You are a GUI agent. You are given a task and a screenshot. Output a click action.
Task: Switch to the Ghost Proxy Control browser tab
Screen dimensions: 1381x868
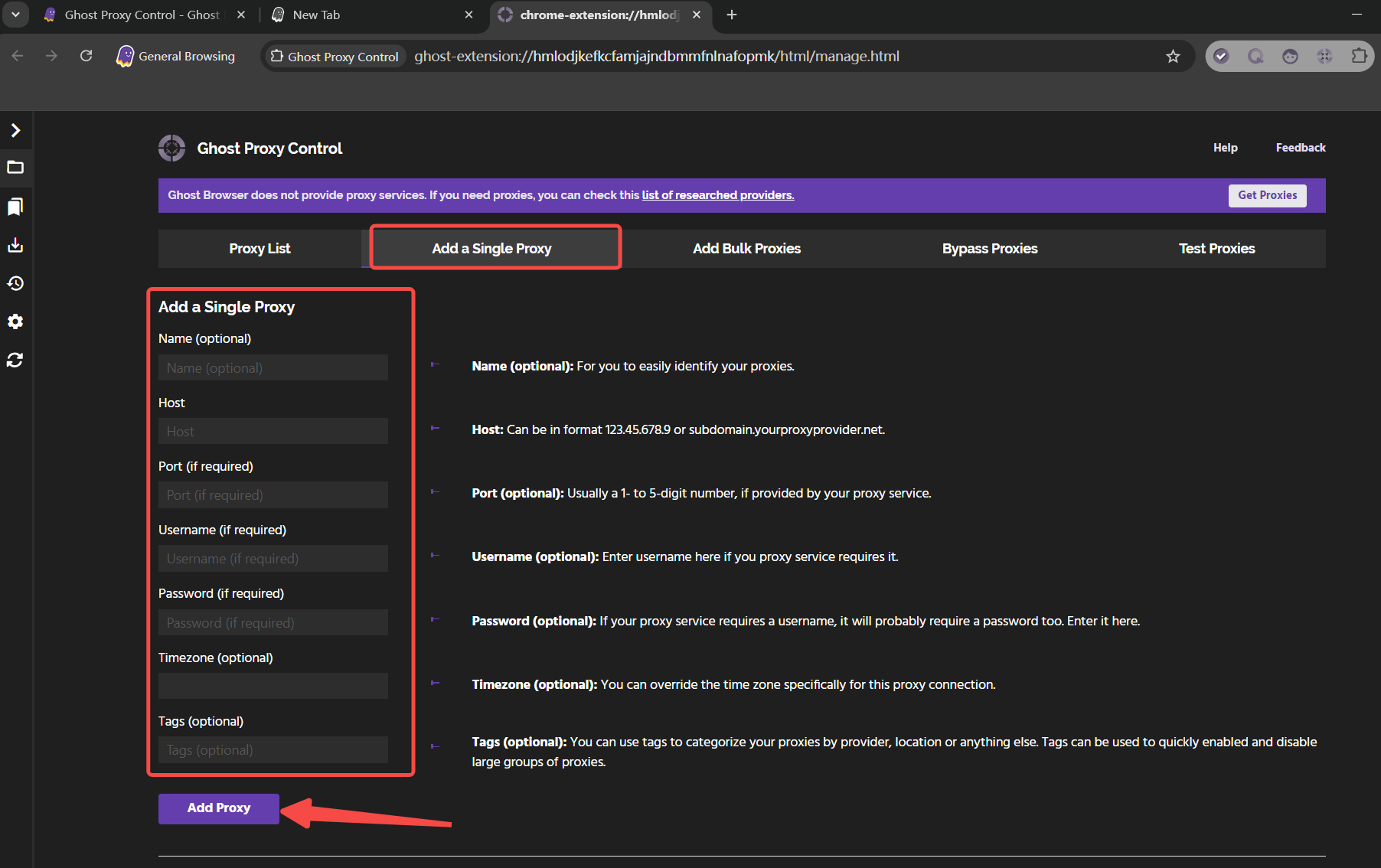click(x=142, y=15)
